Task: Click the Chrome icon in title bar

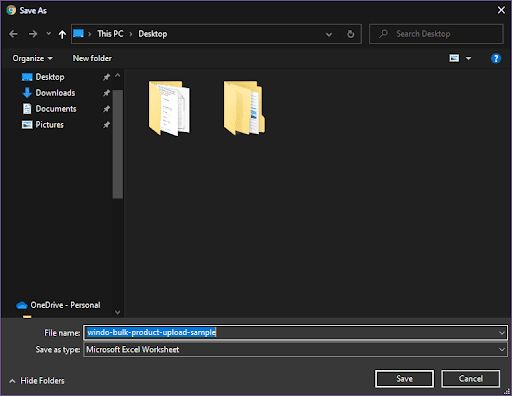Action: 11,10
